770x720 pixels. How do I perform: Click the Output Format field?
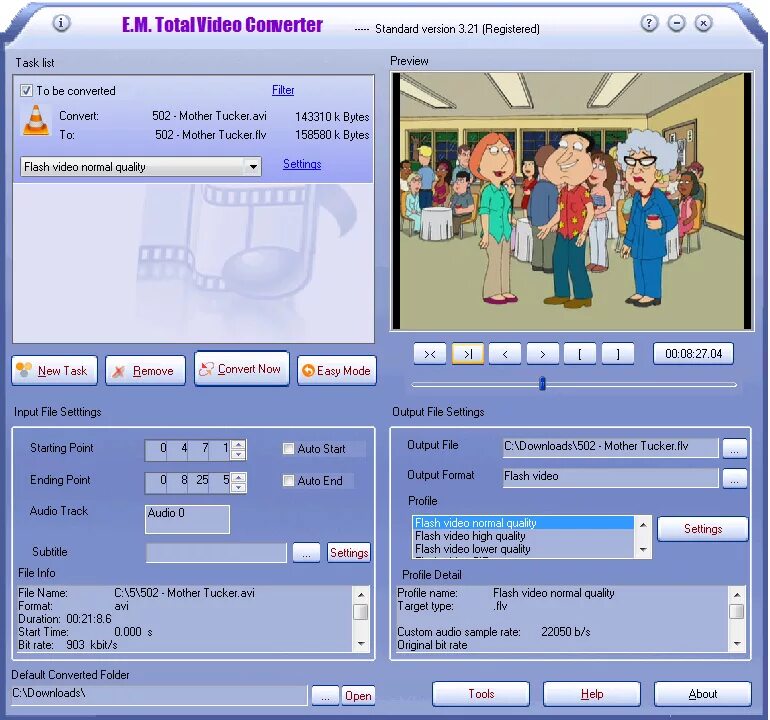coord(610,477)
